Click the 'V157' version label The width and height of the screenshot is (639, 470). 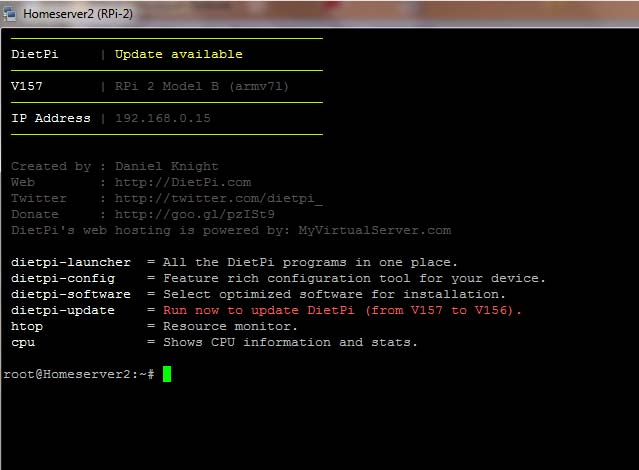27,86
